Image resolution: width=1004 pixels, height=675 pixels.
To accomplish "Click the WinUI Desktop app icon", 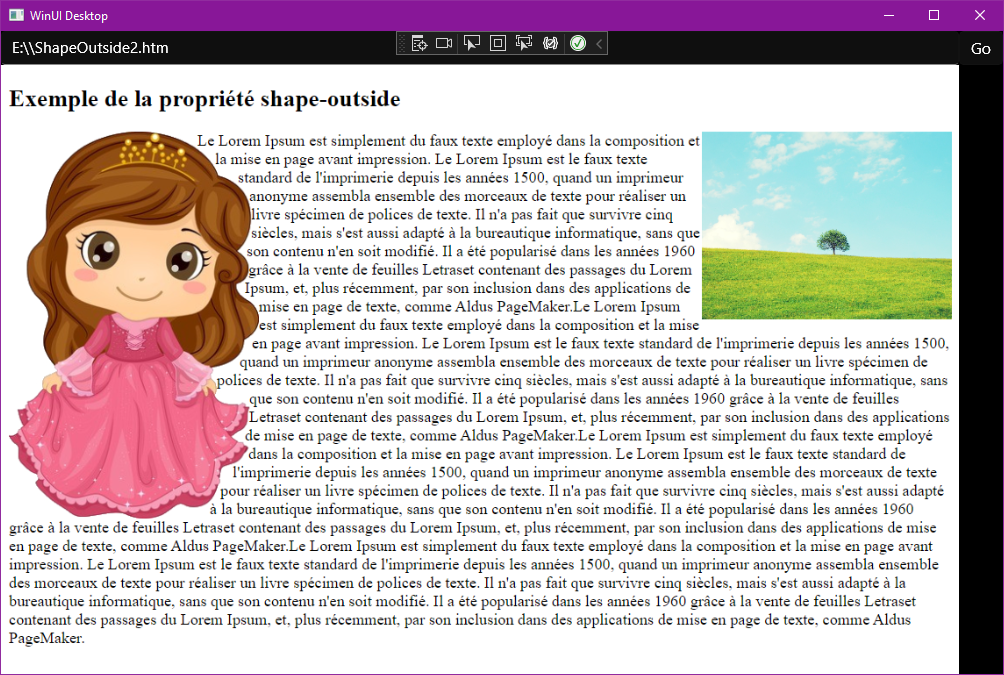I will click(16, 15).
